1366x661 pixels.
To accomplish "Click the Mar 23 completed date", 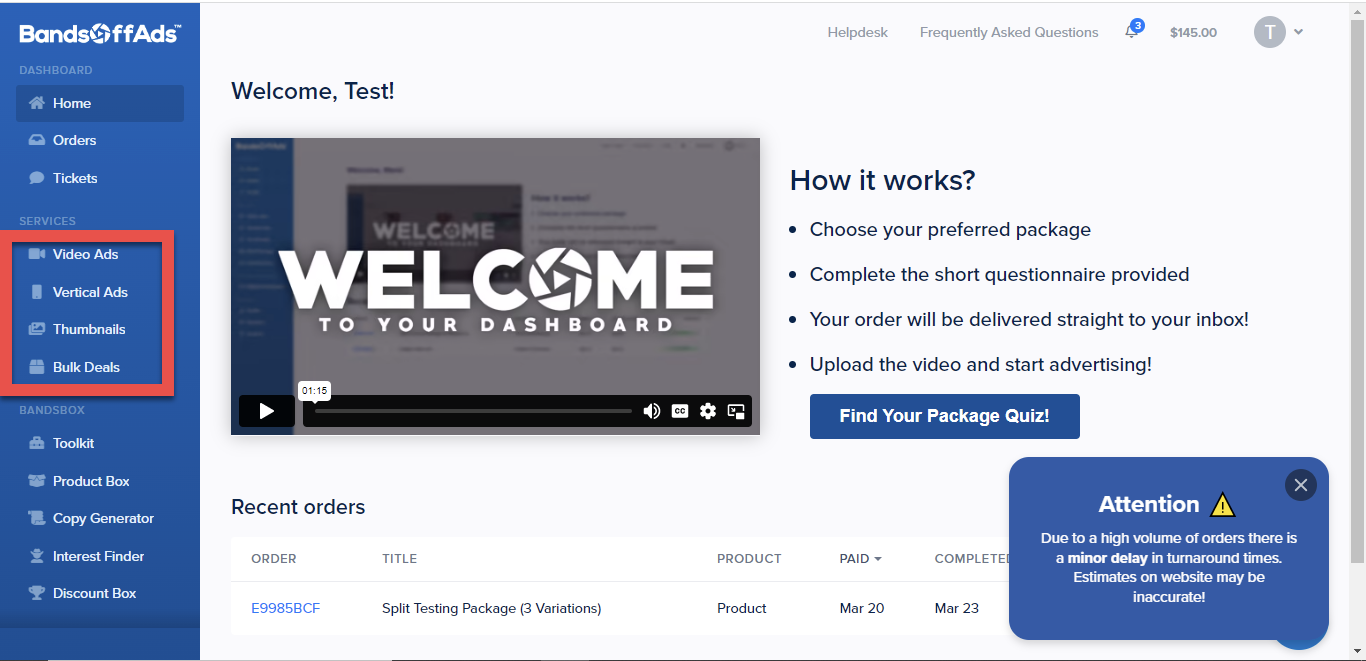I will click(x=957, y=608).
